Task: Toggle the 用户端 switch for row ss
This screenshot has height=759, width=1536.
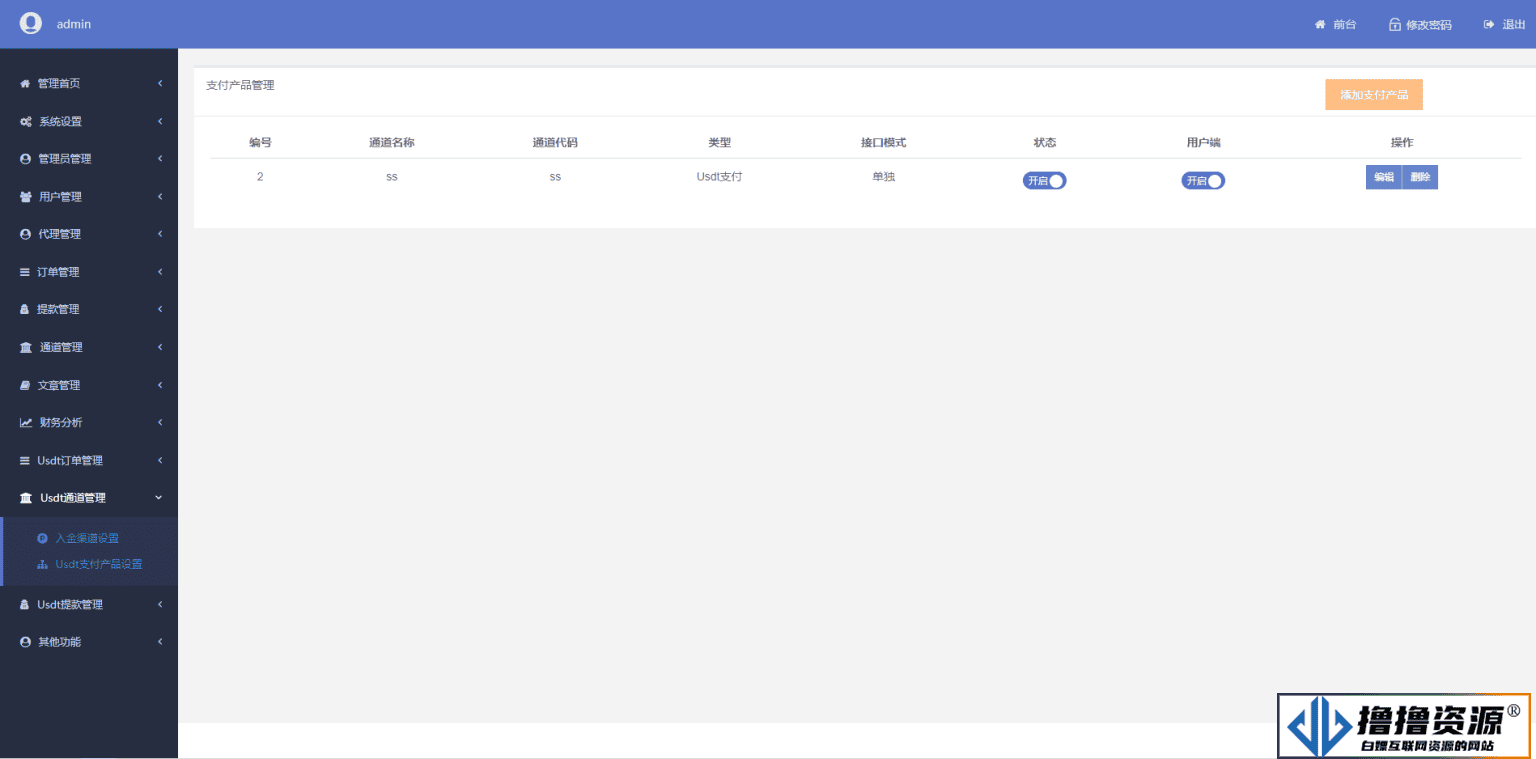Action: click(x=1203, y=181)
